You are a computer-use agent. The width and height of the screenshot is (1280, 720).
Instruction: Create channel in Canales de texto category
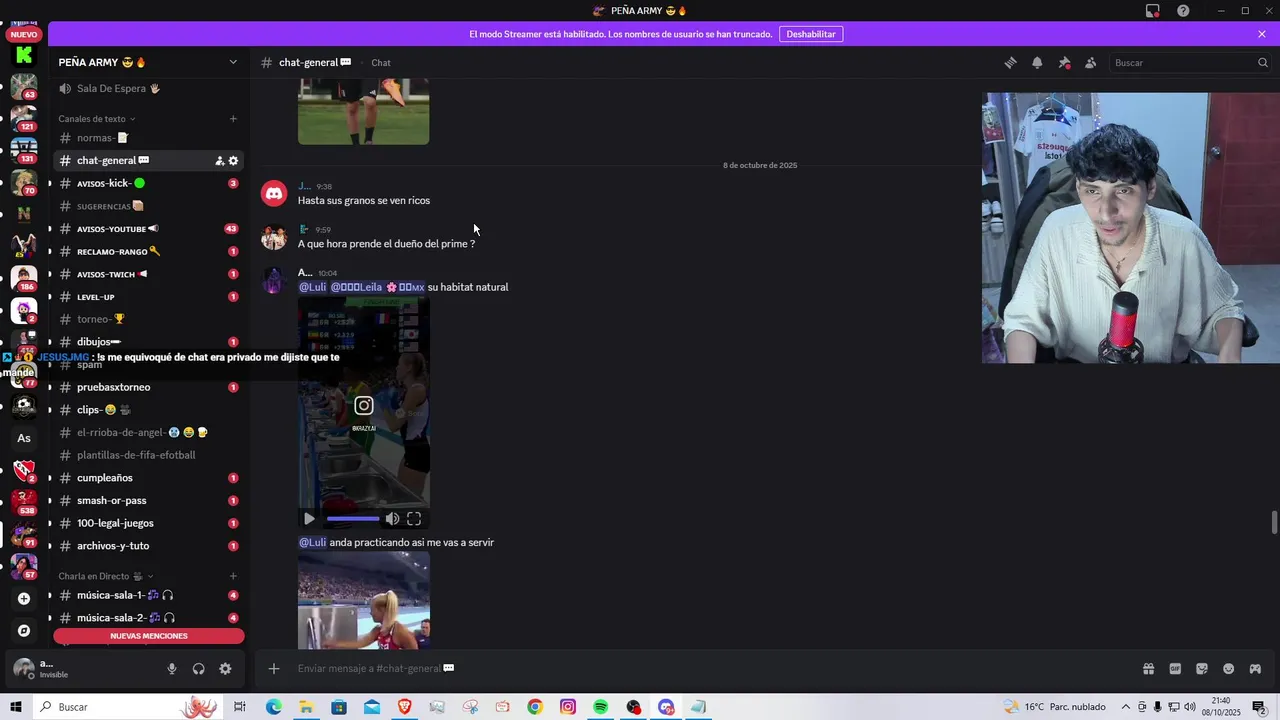233,119
